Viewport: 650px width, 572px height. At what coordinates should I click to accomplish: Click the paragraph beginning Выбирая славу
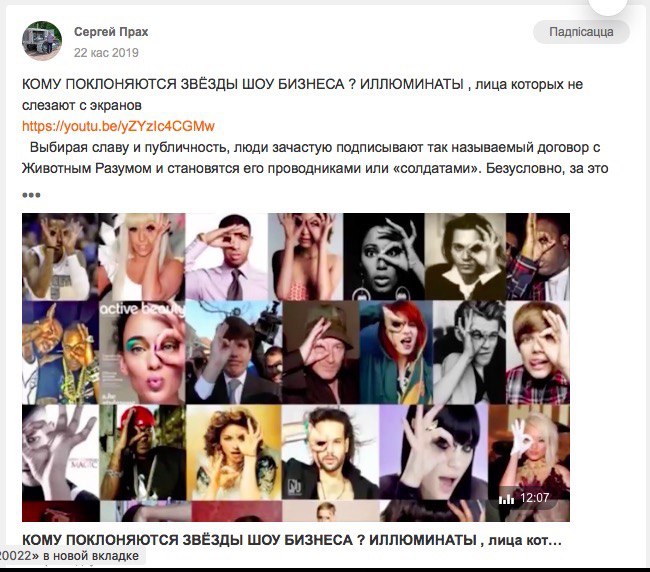315,158
